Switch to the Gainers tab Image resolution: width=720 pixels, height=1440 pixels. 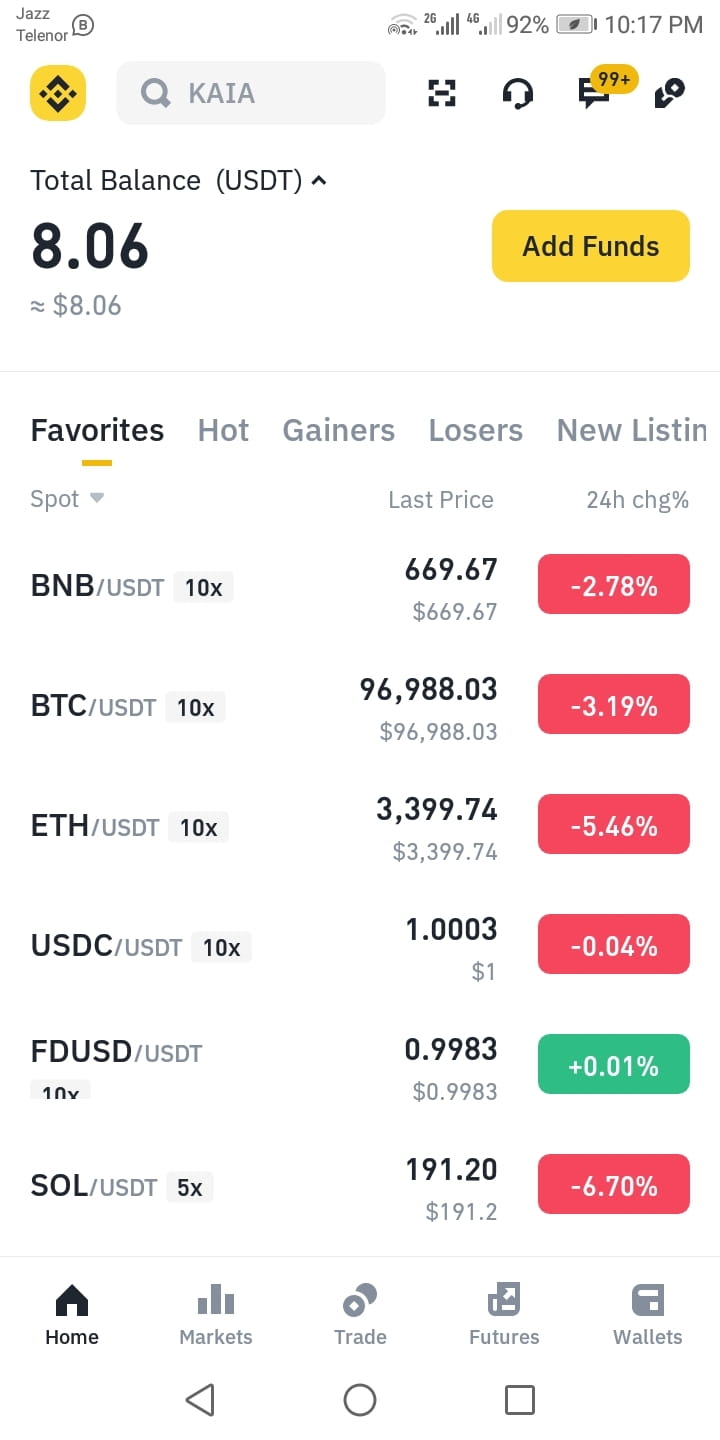(x=339, y=430)
